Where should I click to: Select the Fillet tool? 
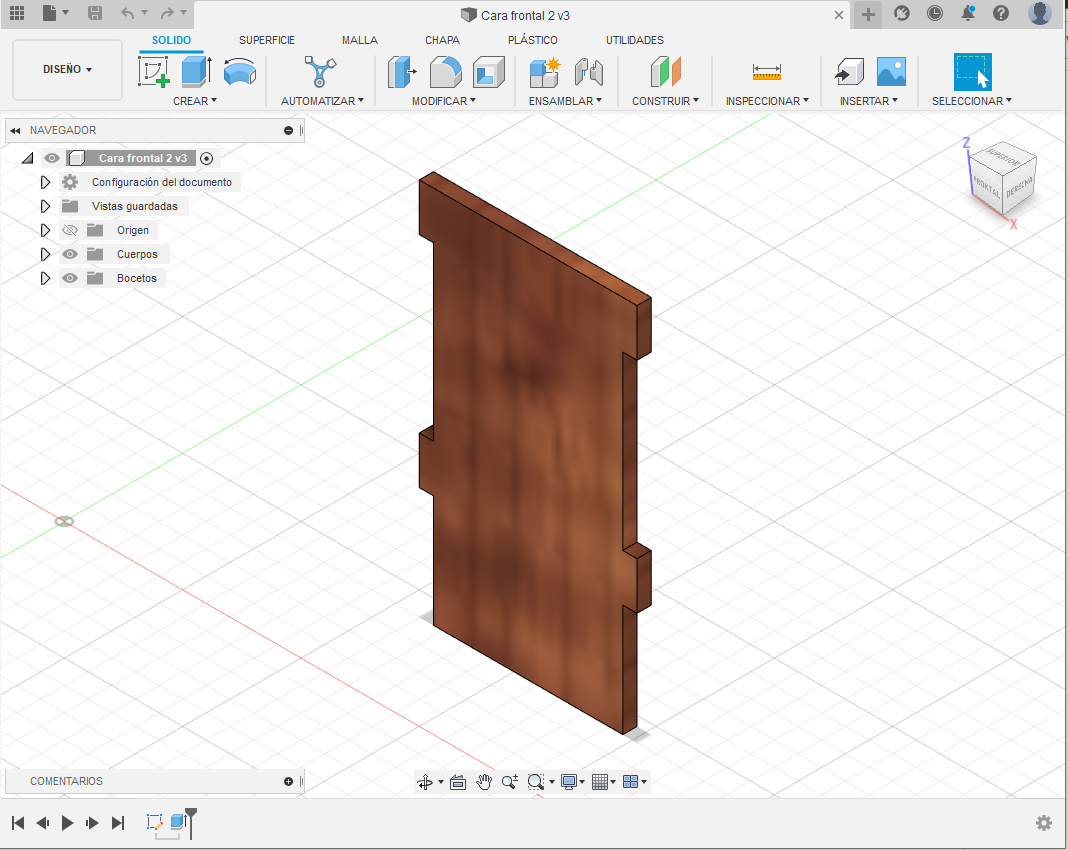(x=446, y=72)
